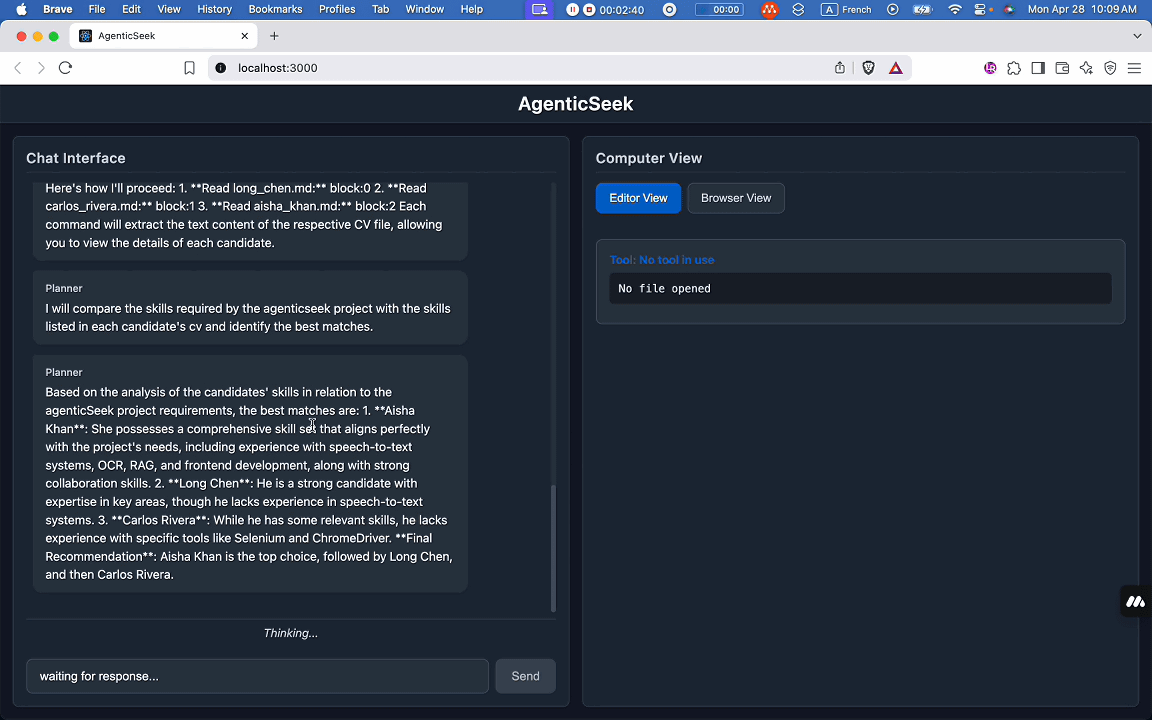Reload the AgenticSeek page
This screenshot has height=720, width=1152.
[65, 68]
